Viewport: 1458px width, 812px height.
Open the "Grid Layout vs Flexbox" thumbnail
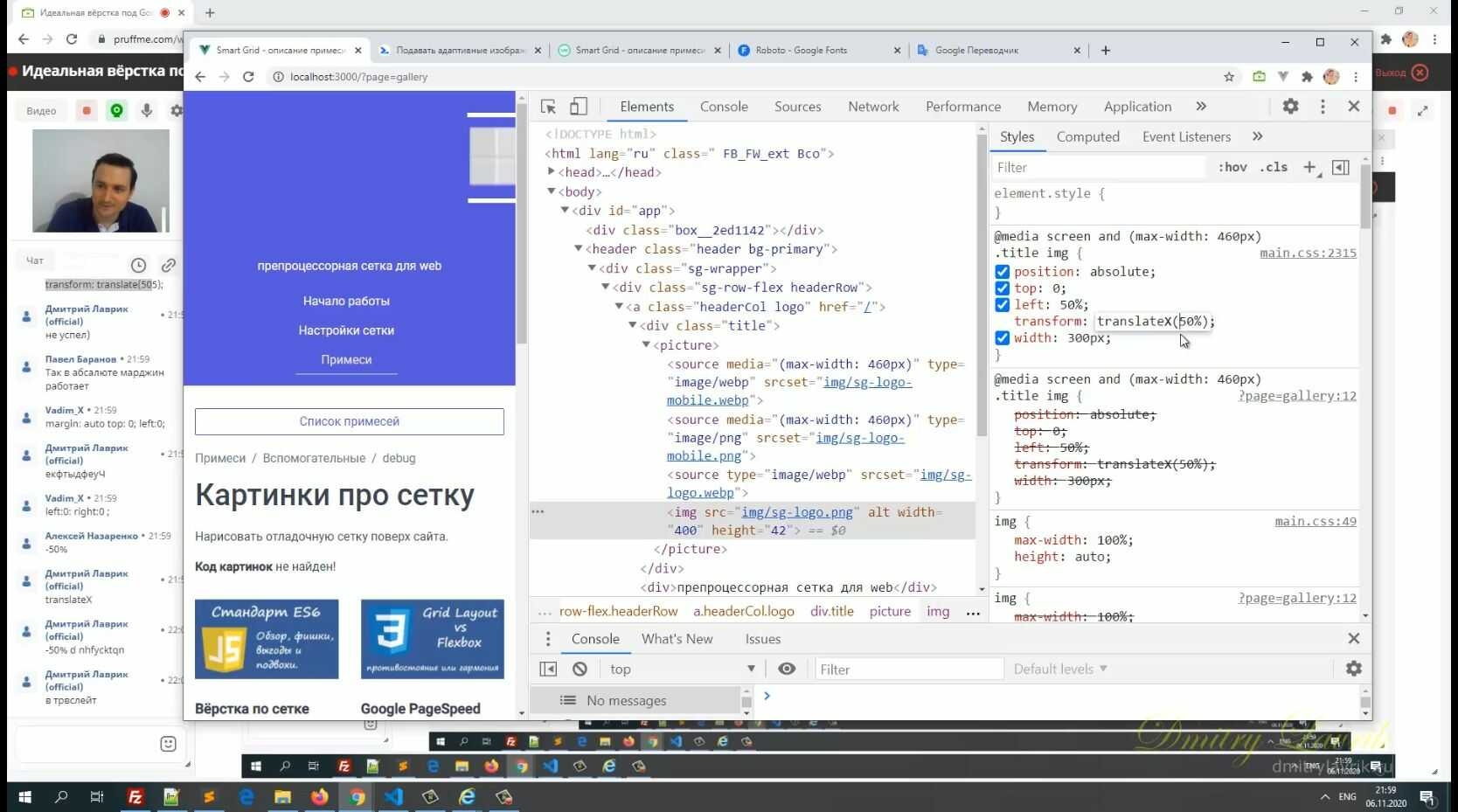pos(433,639)
